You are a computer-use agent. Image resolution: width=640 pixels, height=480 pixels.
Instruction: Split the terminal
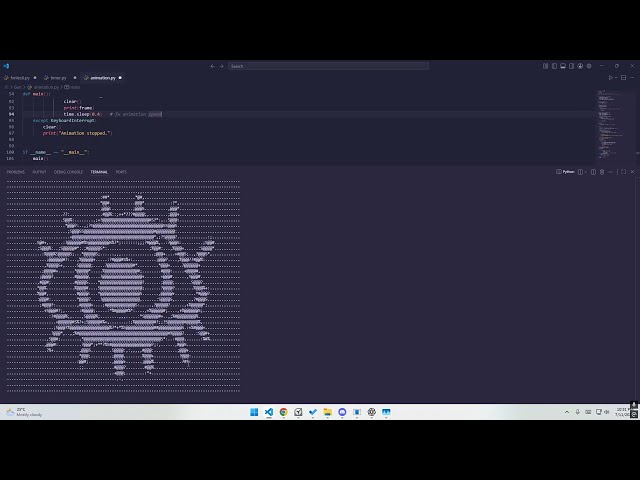click(x=593, y=172)
